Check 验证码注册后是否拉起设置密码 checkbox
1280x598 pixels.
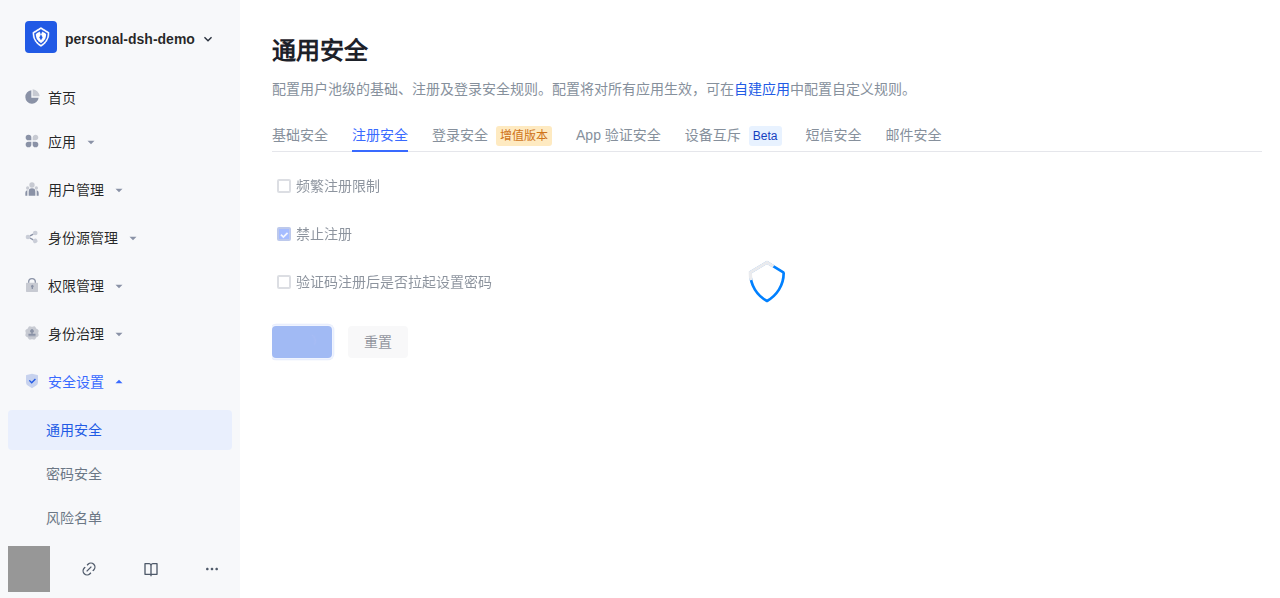(x=284, y=282)
